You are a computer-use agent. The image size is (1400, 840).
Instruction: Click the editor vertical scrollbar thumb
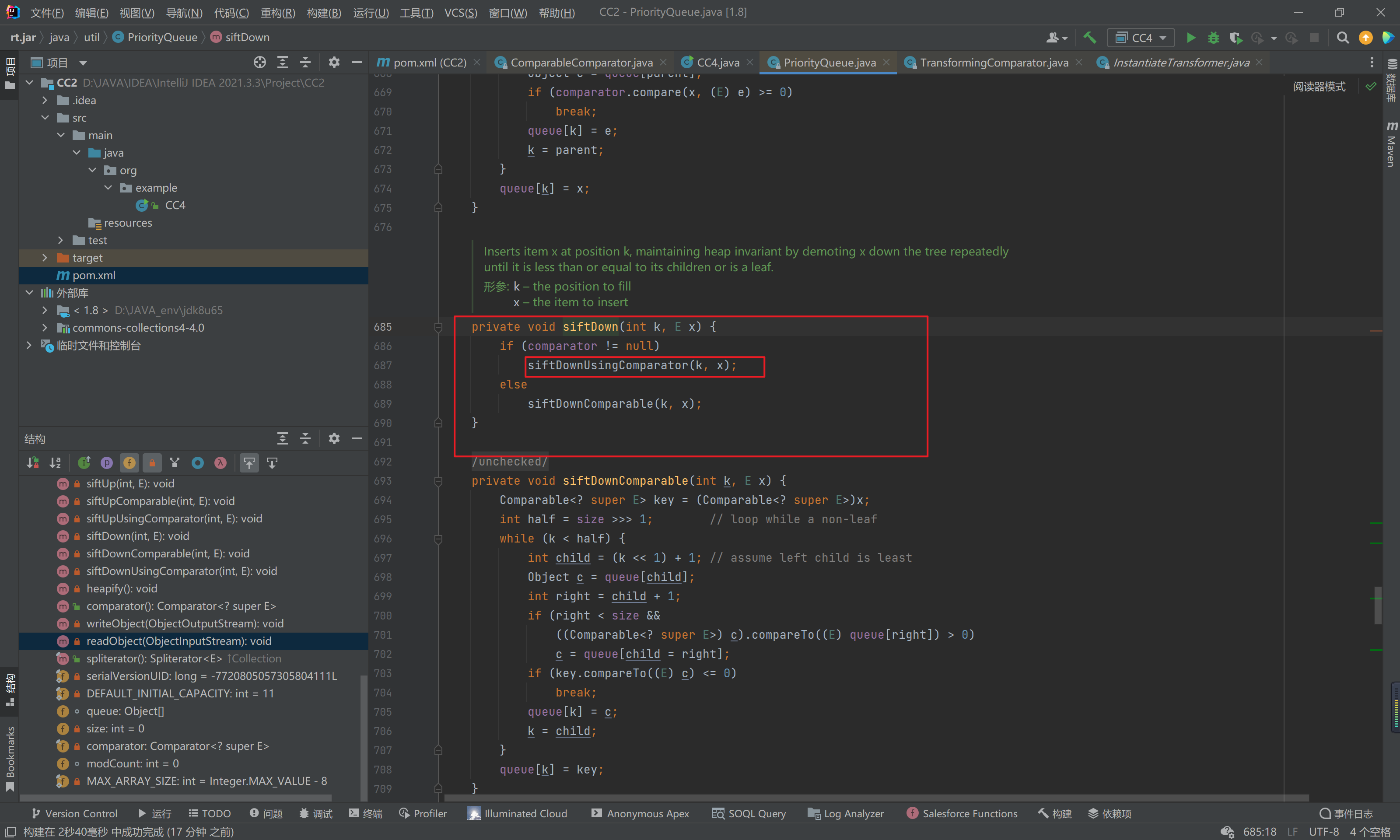[1377, 605]
